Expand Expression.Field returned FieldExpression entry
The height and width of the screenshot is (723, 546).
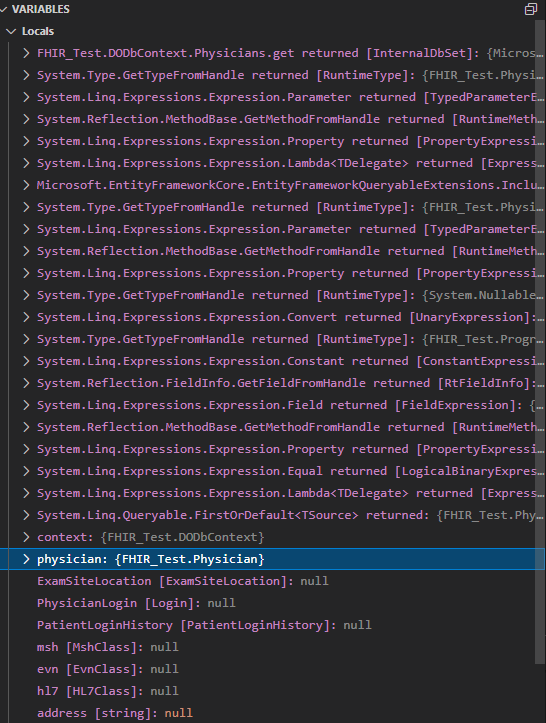click(x=27, y=405)
